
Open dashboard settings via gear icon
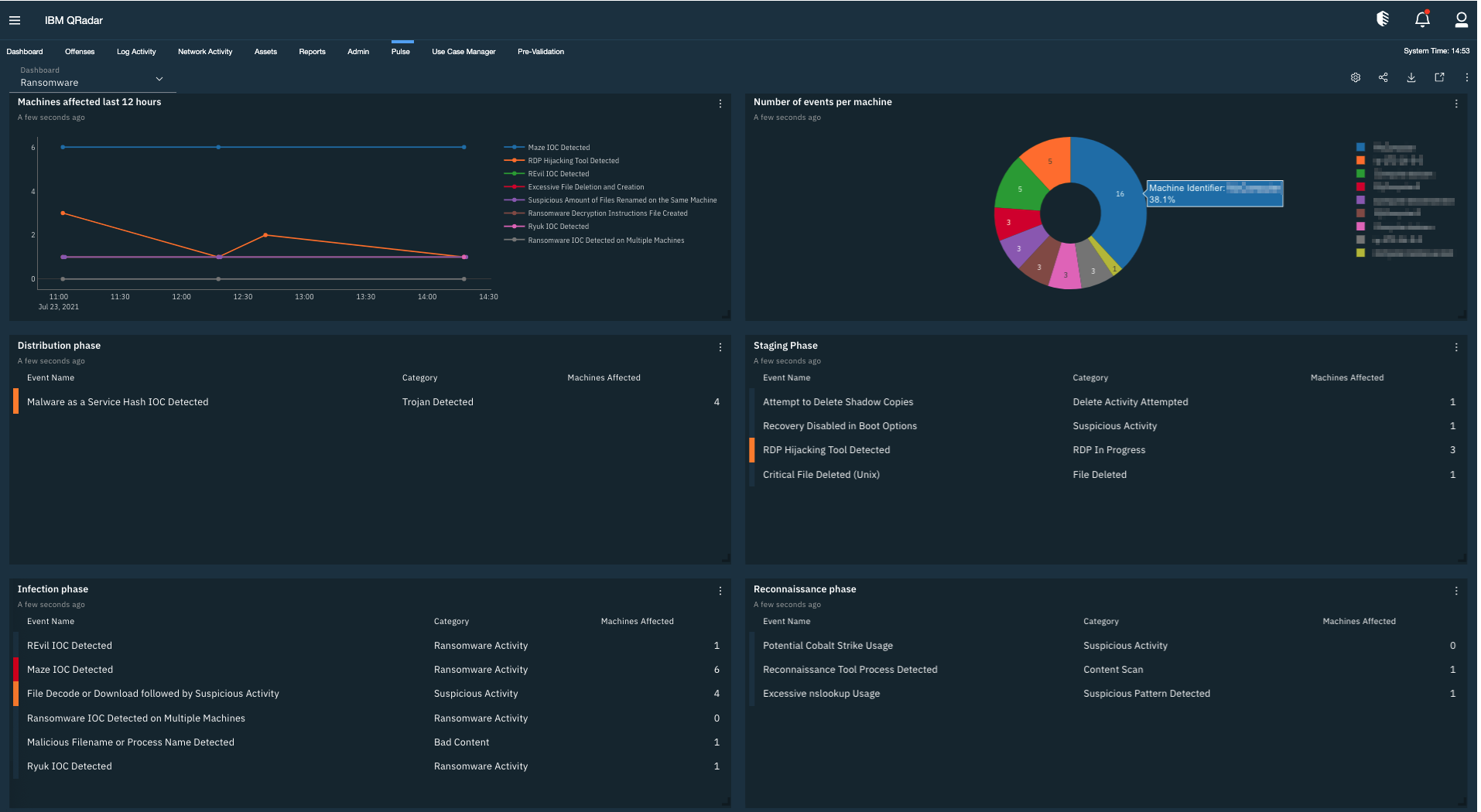point(1355,77)
